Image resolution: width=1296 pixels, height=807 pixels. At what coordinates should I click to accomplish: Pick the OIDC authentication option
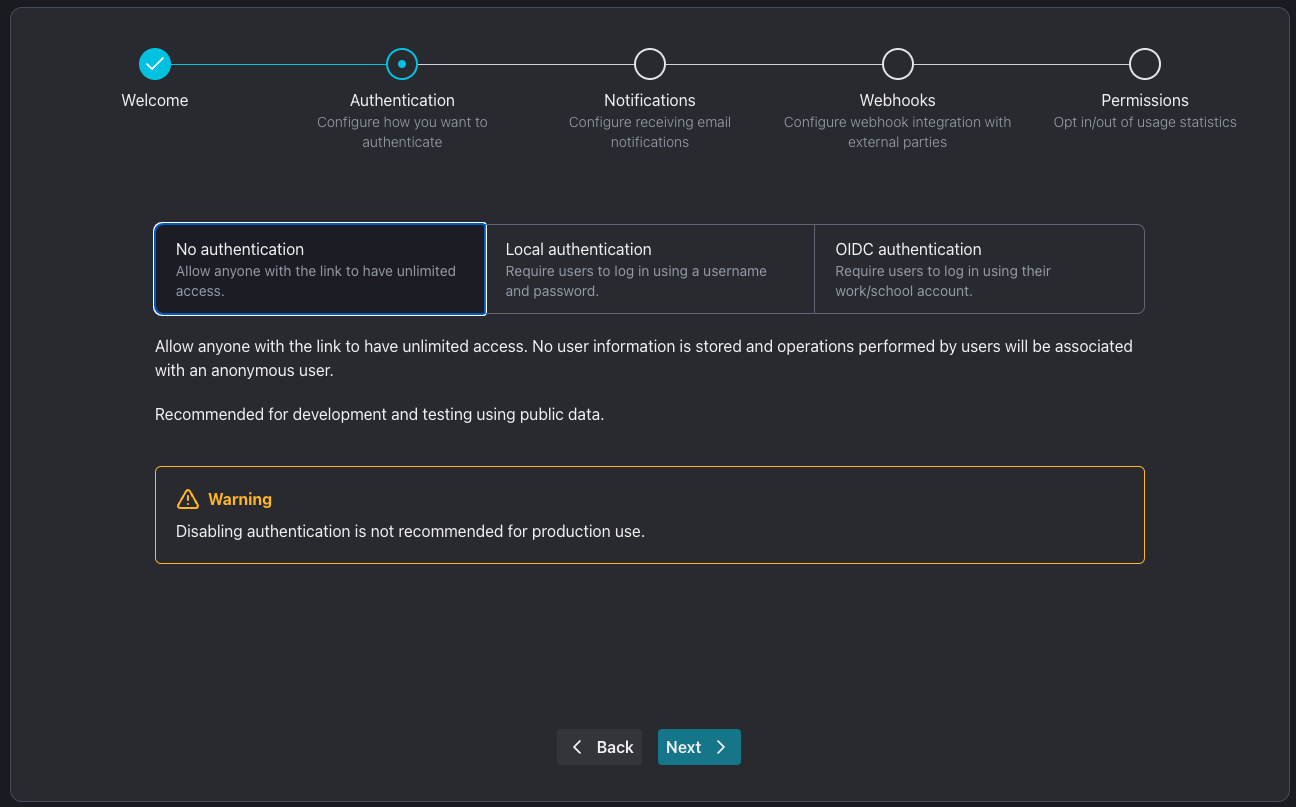tap(979, 269)
